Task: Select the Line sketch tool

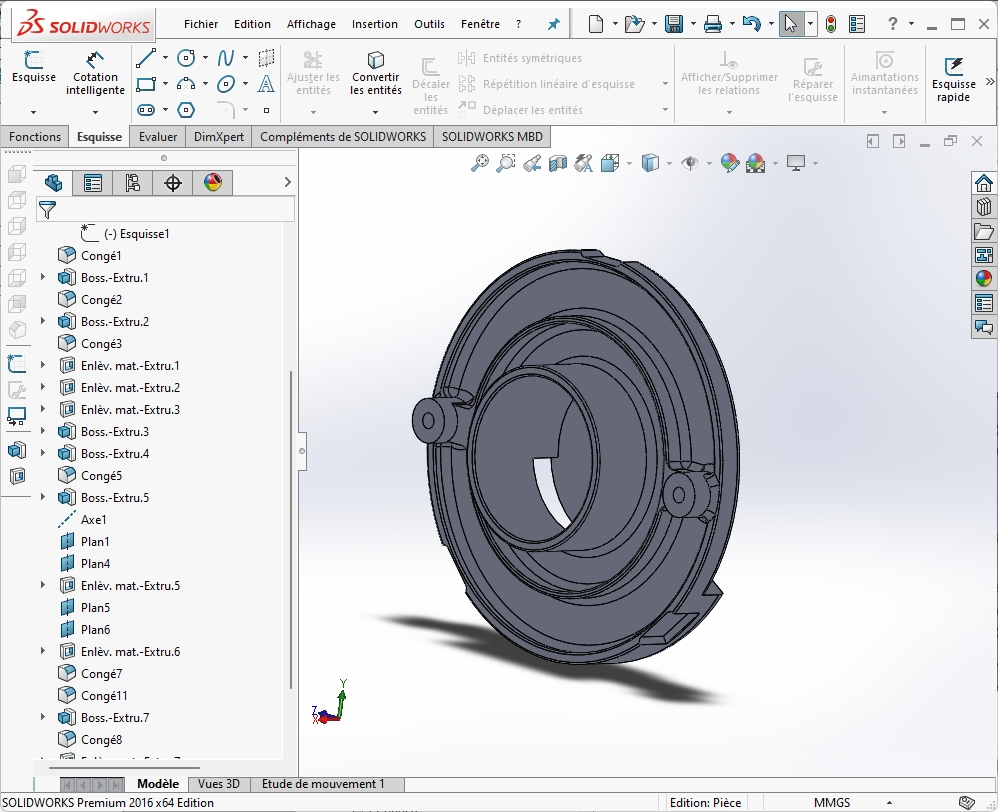Action: pos(146,58)
